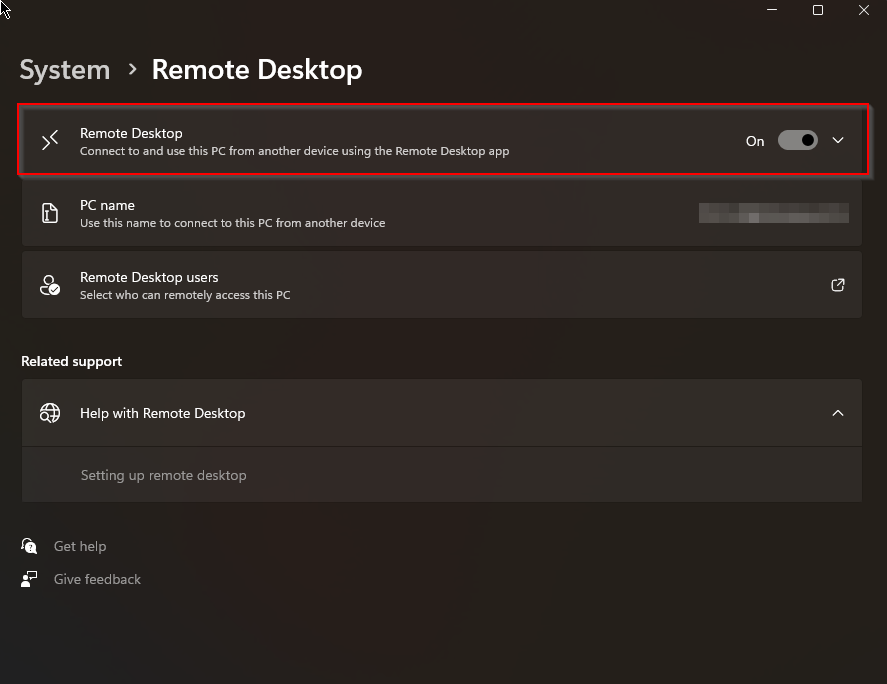This screenshot has width=887, height=684.
Task: Click the Get help headset icon
Action: 29,546
